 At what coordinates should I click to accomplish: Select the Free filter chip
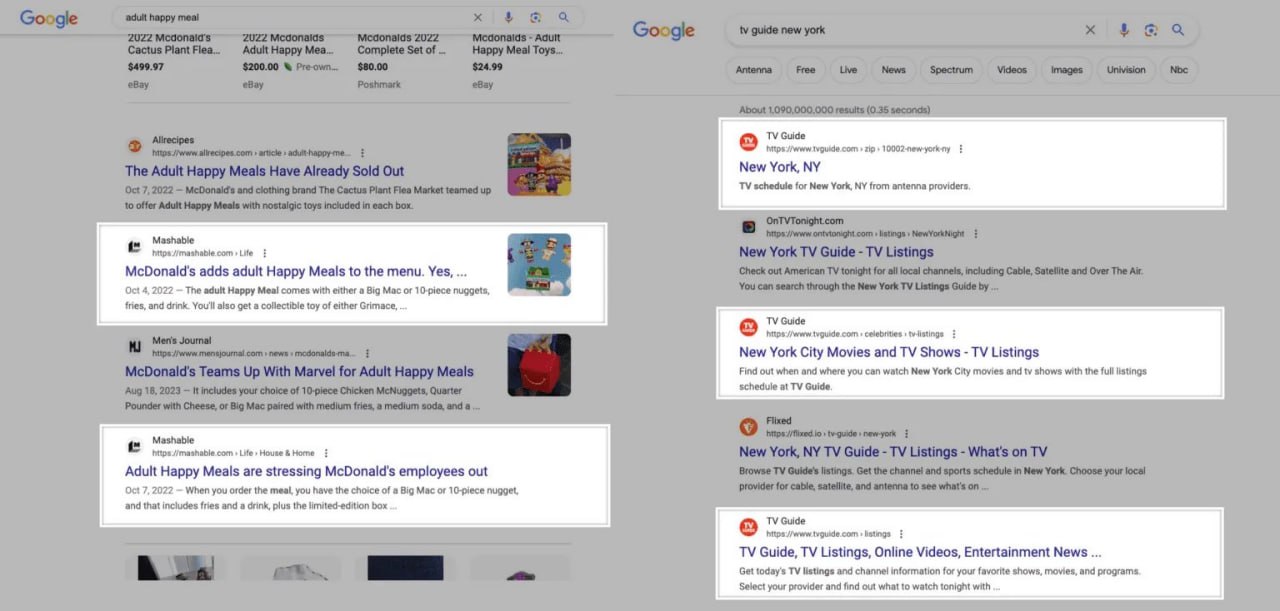click(806, 70)
